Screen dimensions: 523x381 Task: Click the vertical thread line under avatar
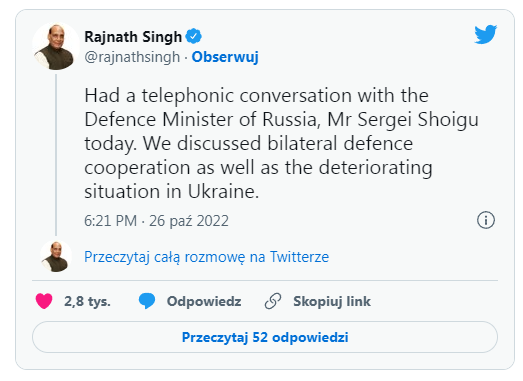(x=56, y=155)
